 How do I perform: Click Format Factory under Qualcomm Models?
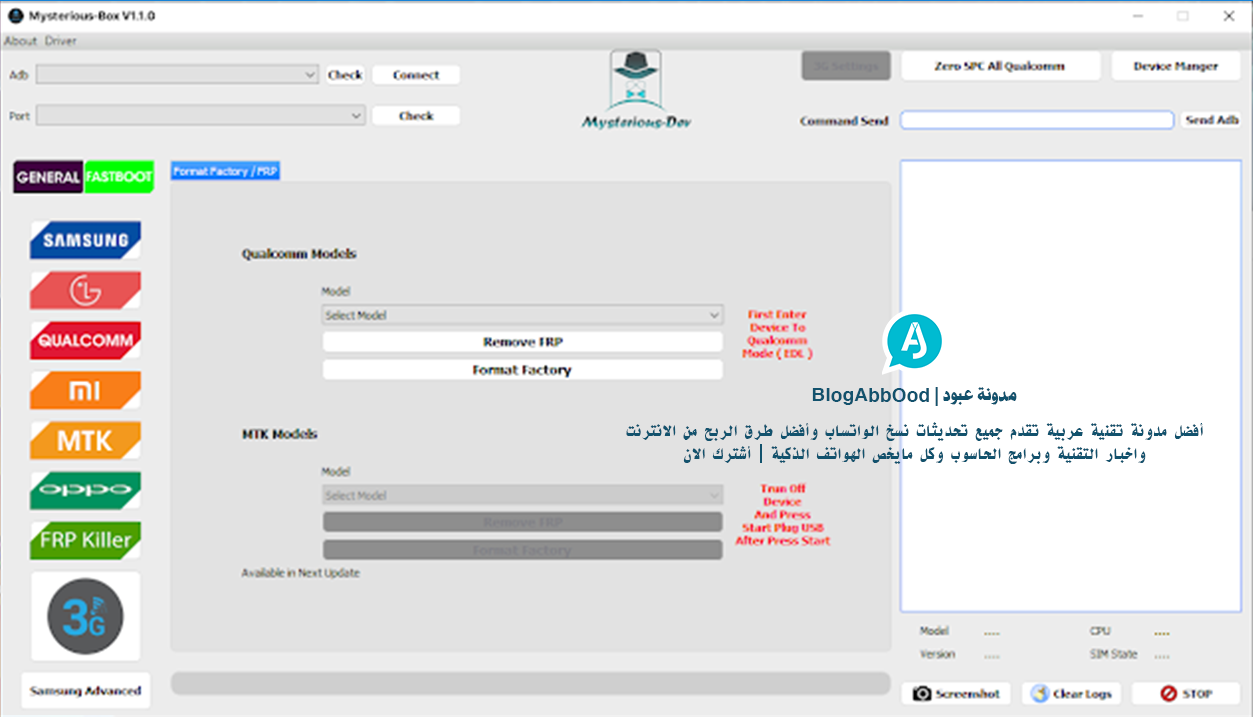coord(522,370)
